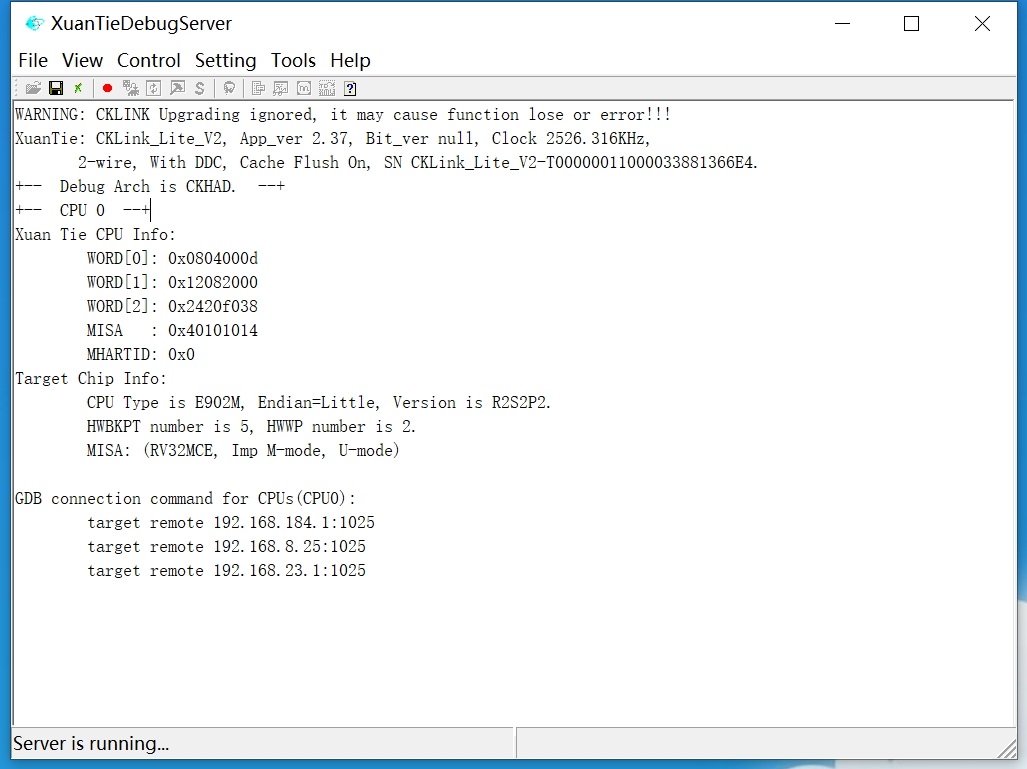The height and width of the screenshot is (769, 1027).
Task: Open the Setting menu
Action: pyautogui.click(x=225, y=60)
